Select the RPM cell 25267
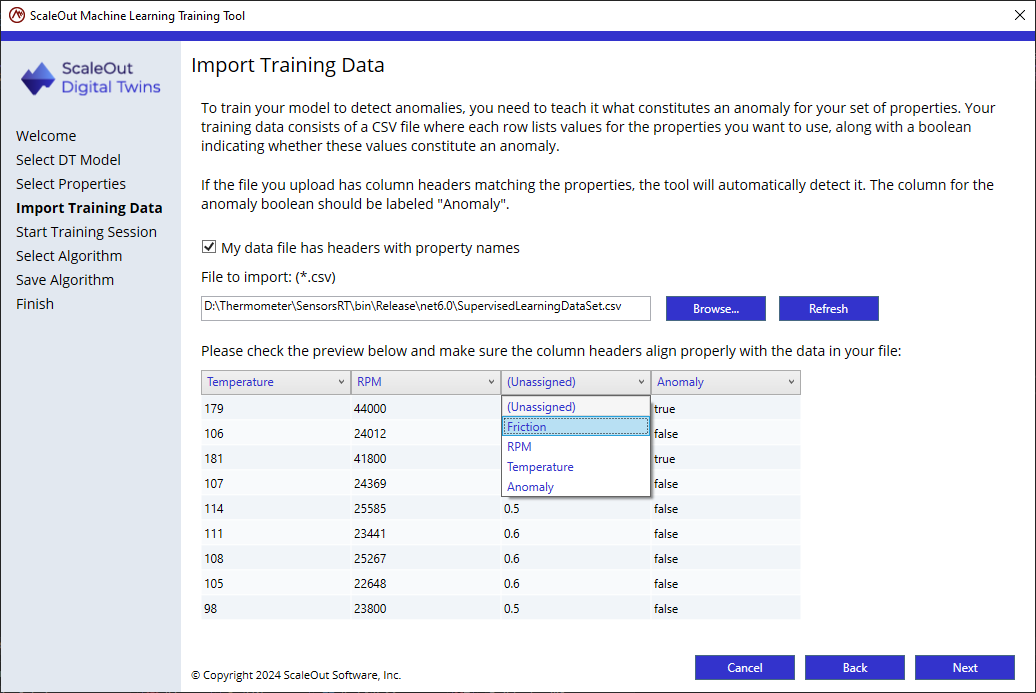The image size is (1036, 693). (426, 559)
